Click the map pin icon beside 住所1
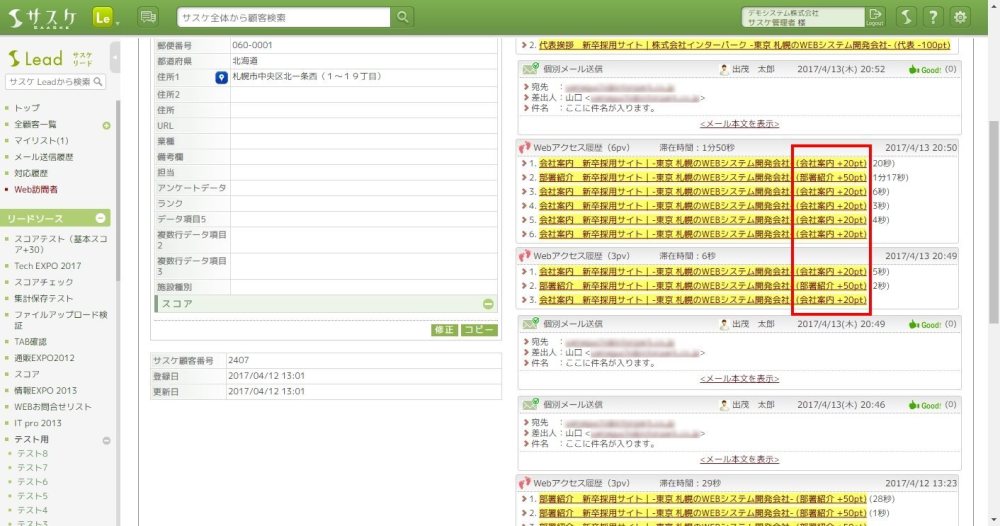The width and height of the screenshot is (1000, 526). click(x=222, y=77)
